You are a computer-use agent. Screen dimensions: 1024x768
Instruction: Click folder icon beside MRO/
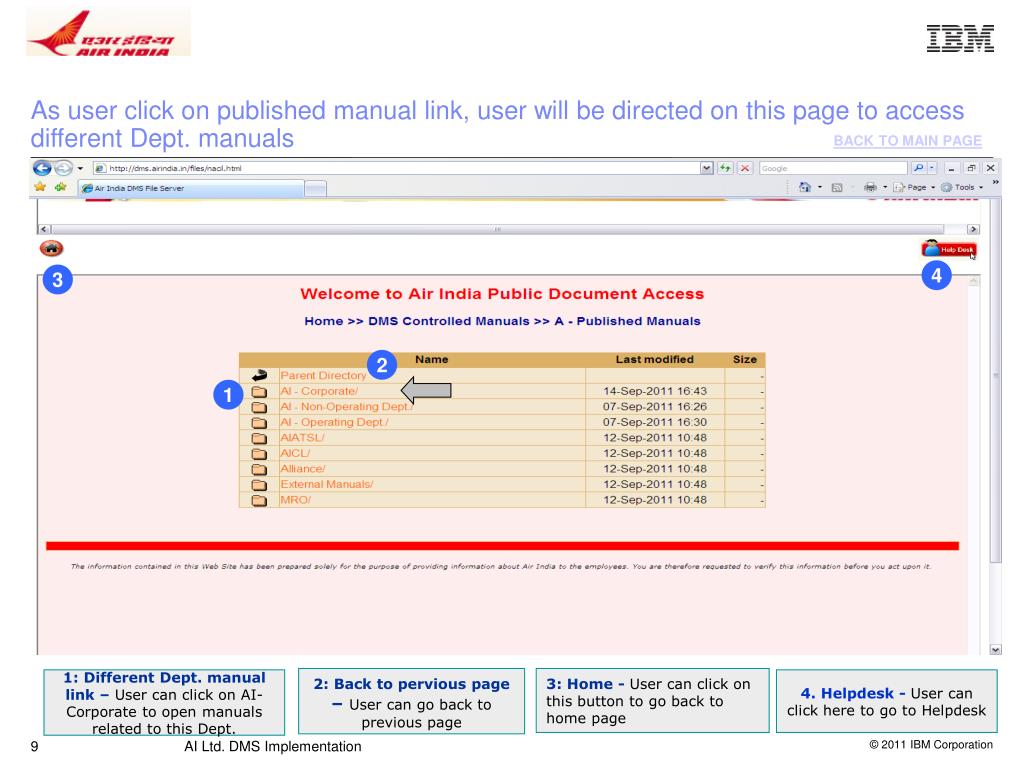point(259,501)
